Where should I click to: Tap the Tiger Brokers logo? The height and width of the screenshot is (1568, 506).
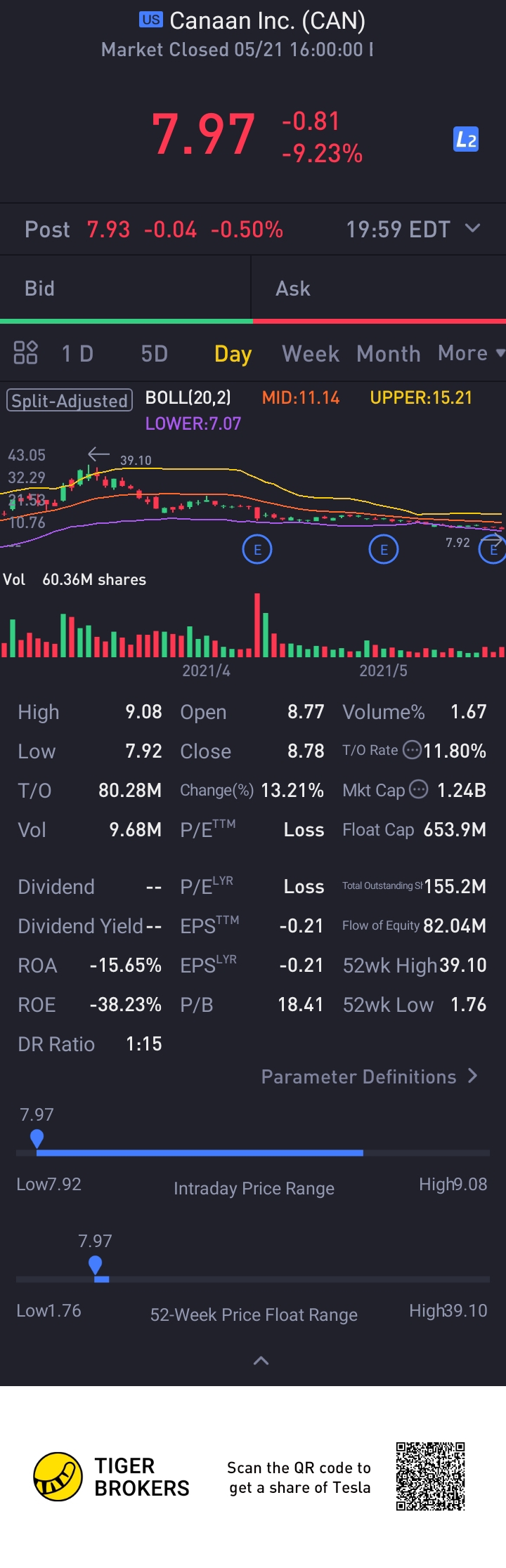[58, 1477]
